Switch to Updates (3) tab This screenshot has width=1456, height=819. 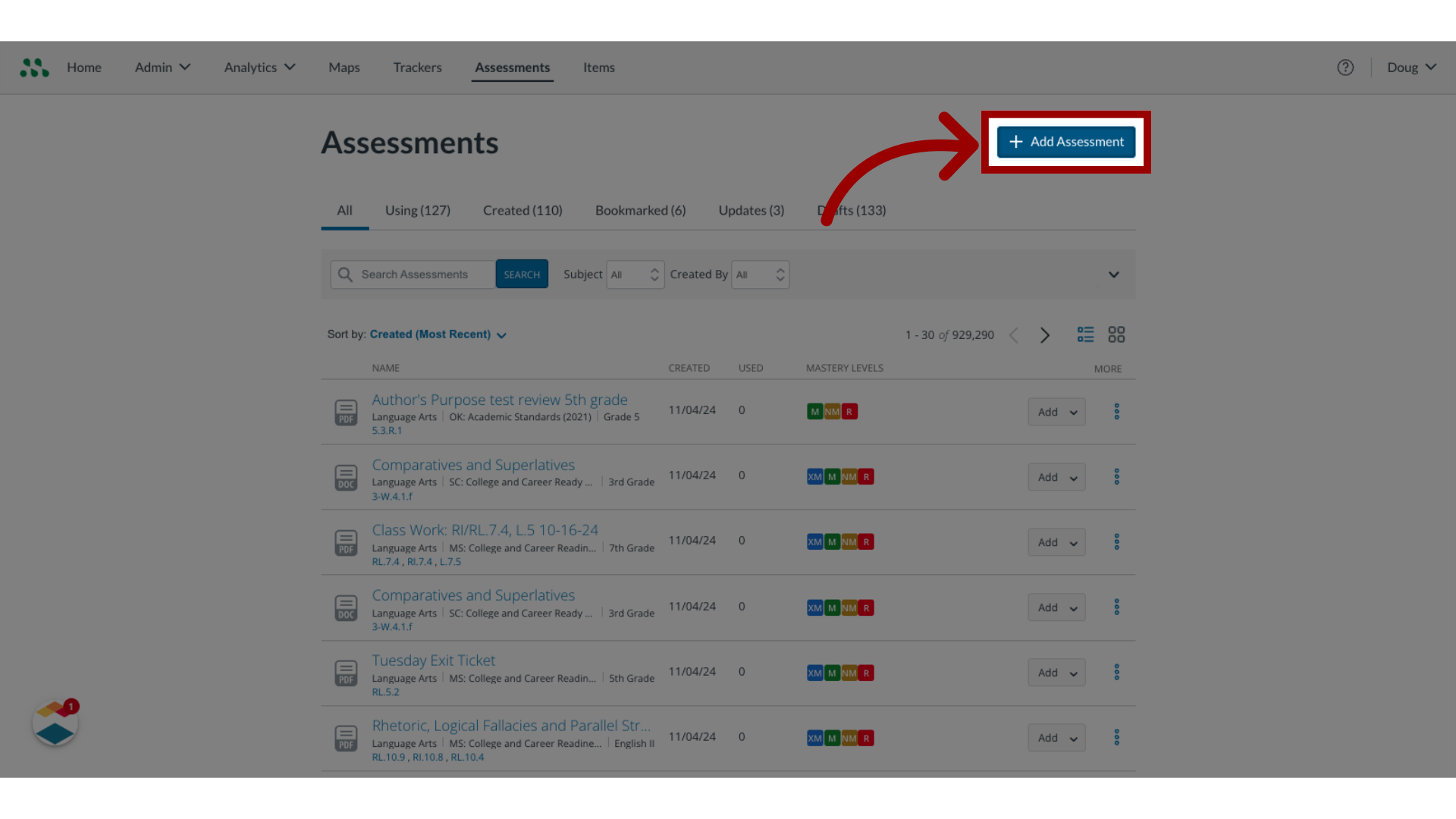tap(752, 210)
